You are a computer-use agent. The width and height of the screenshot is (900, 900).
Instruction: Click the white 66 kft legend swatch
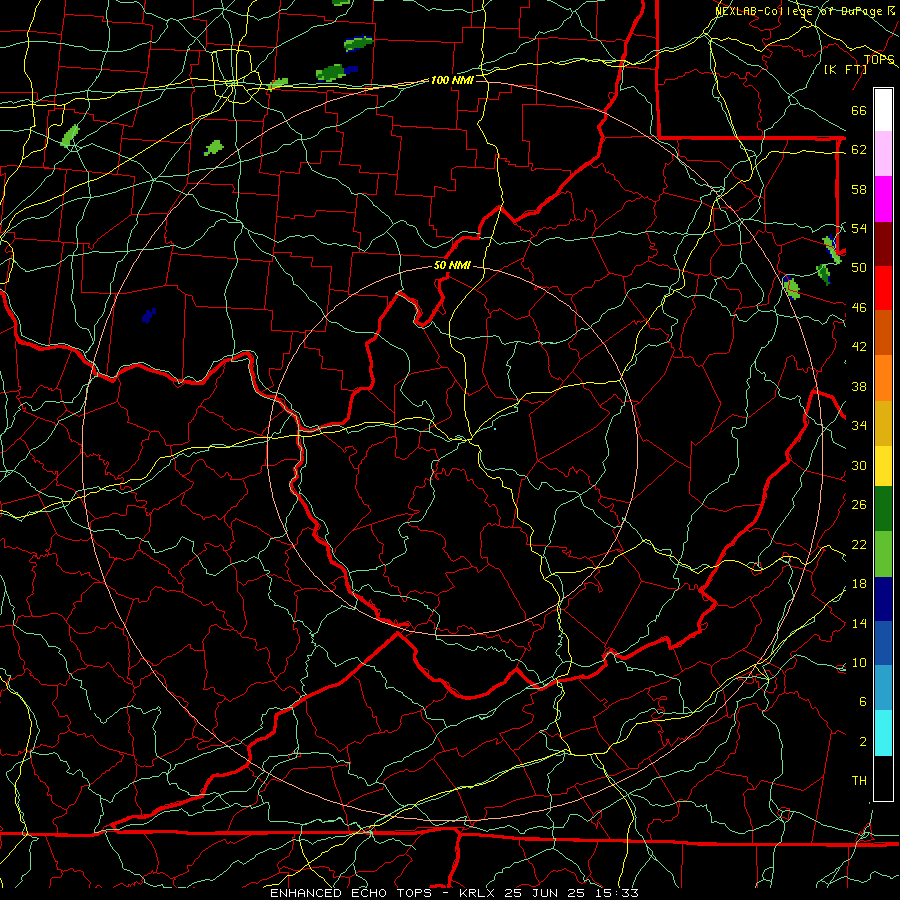click(883, 110)
